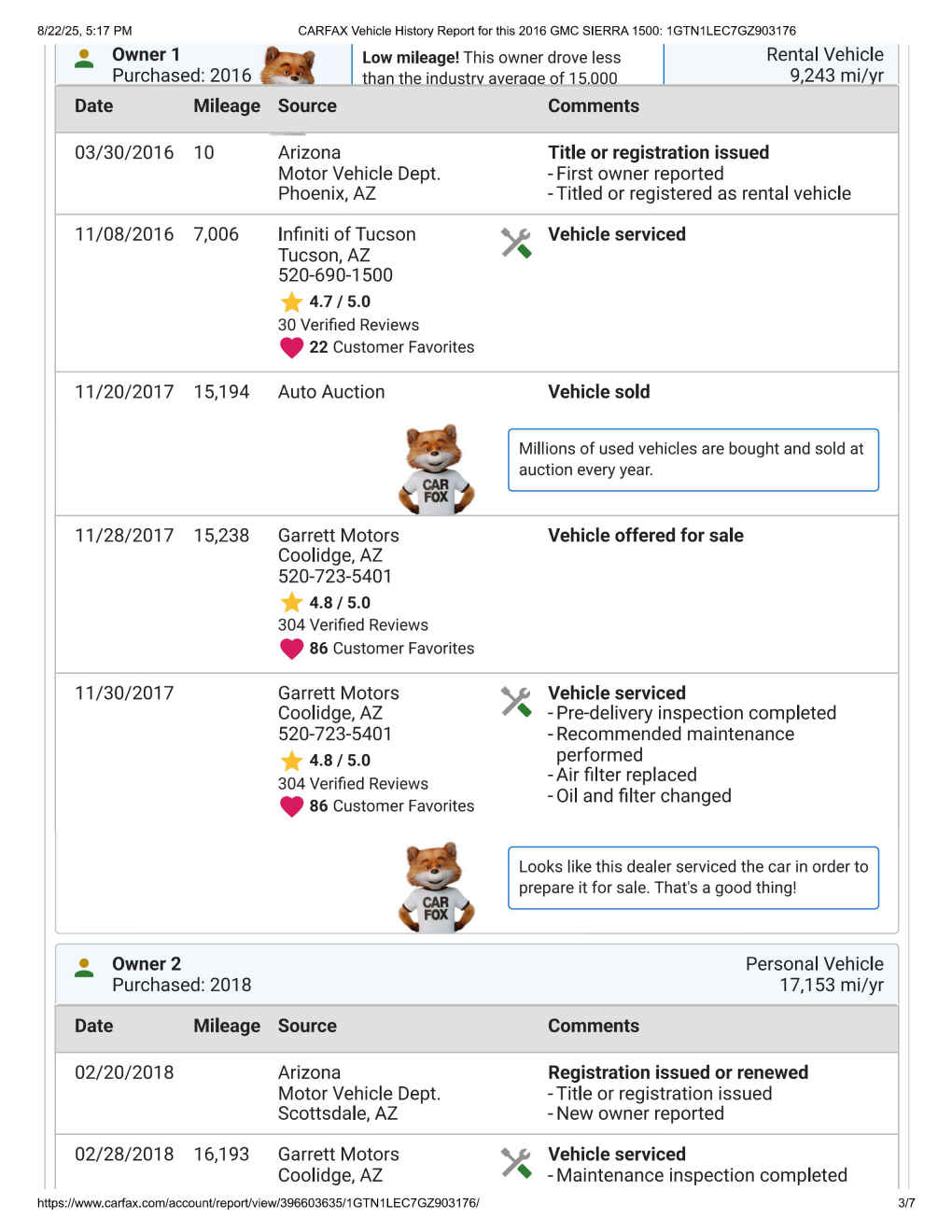Click heart icon next to 22 Customer Favorites
The image size is (952, 1232).
point(291,347)
